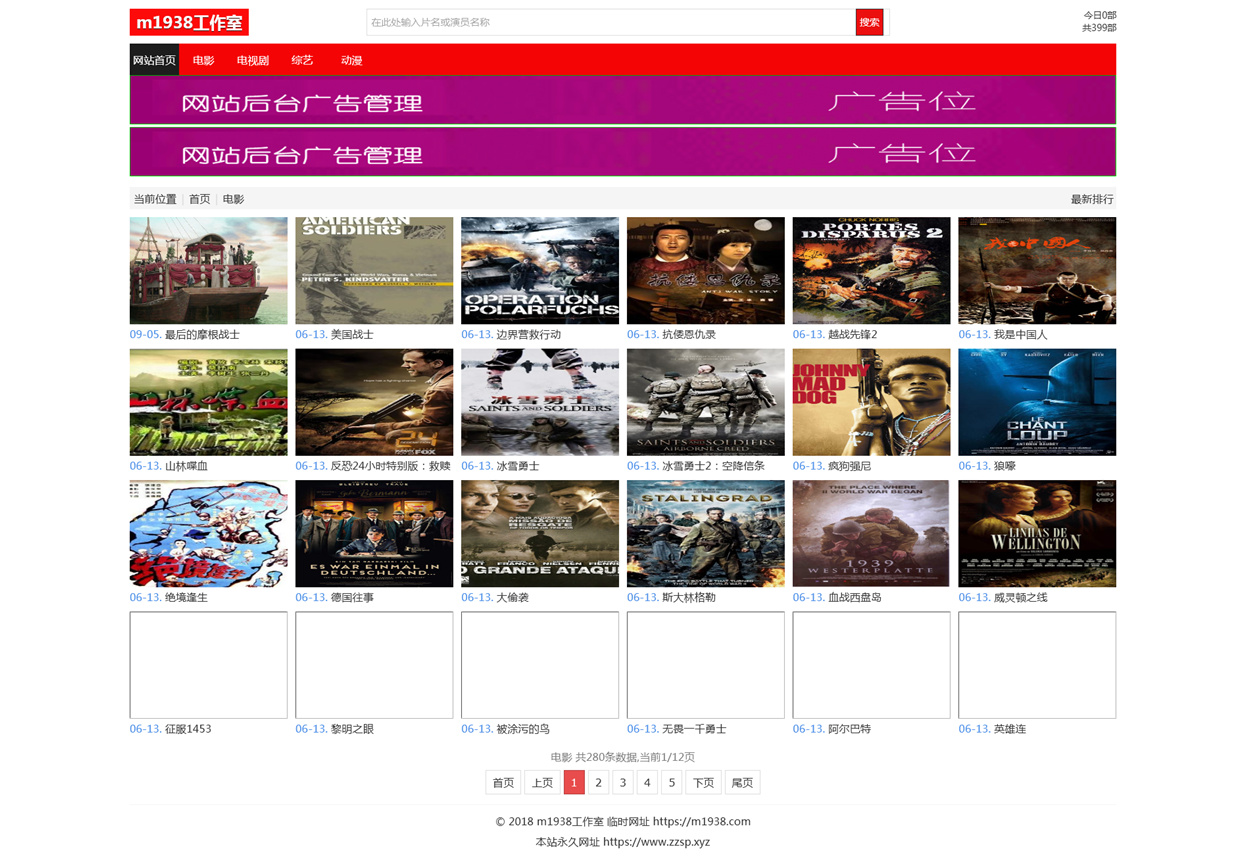This screenshot has height=856, width=1245.
Task: Open the Le Chant du Loup poster
Action: [x=1037, y=402]
